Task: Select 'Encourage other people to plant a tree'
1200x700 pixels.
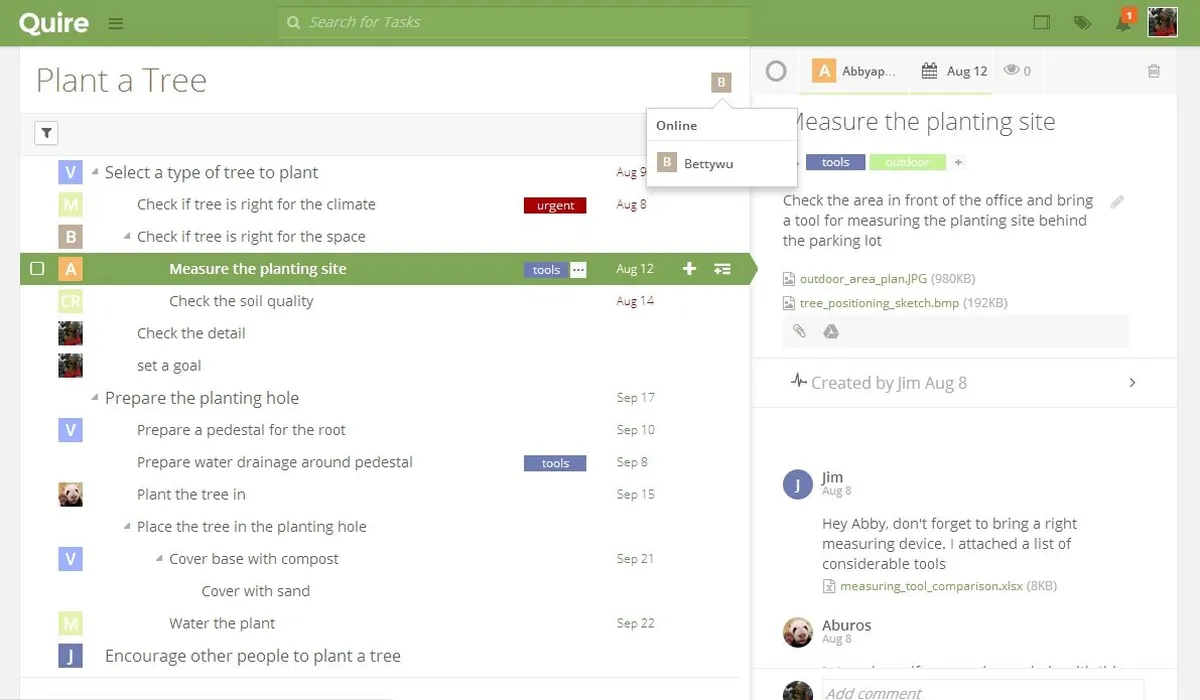Action: click(x=253, y=656)
